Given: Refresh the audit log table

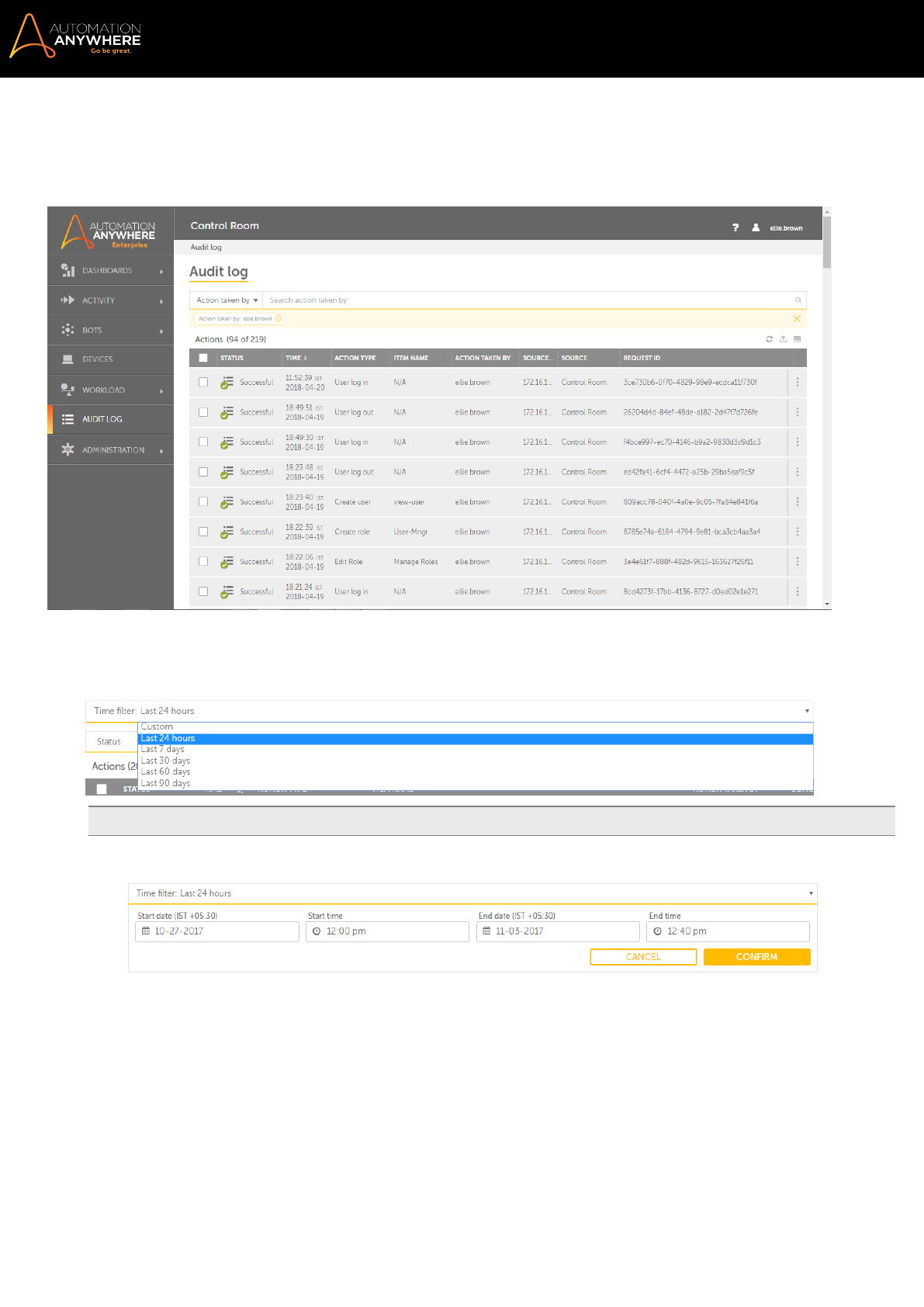Looking at the screenshot, I should click(769, 339).
